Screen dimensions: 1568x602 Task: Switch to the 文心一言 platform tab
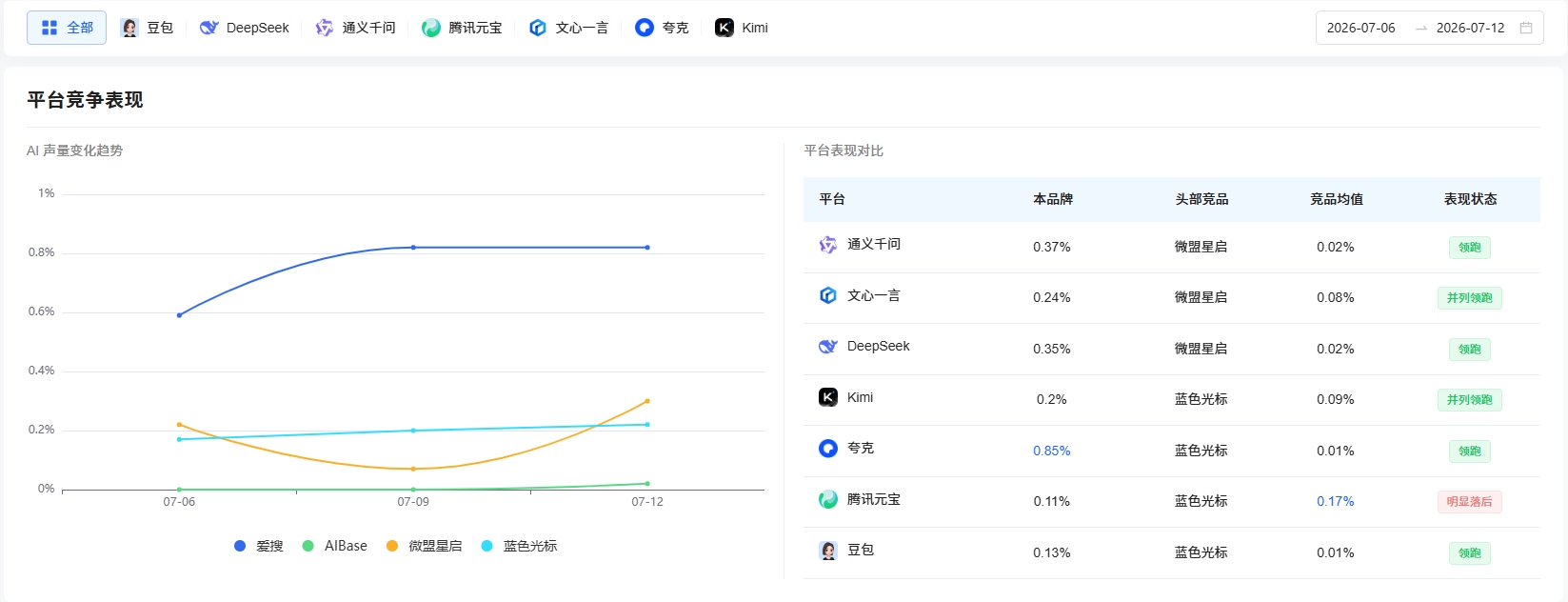[568, 28]
